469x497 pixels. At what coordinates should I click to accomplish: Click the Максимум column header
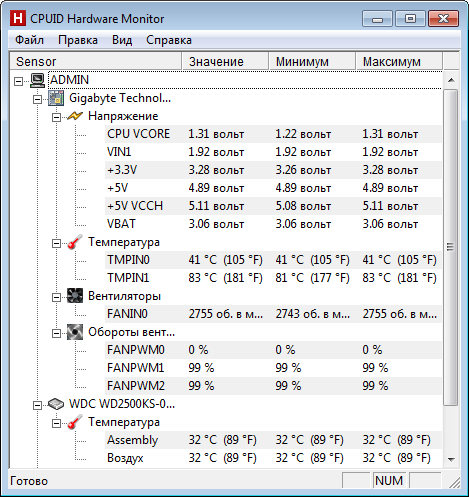click(x=399, y=61)
